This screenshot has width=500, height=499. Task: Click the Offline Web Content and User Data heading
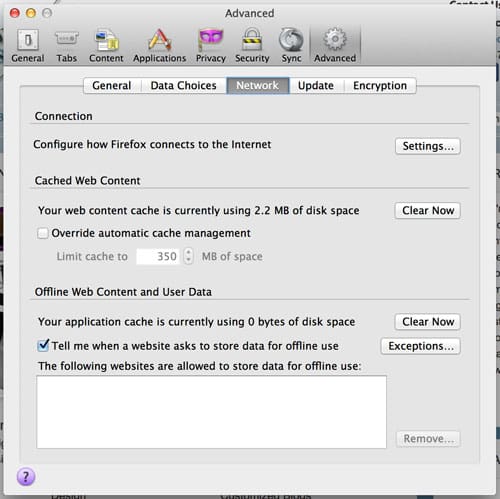click(x=123, y=292)
